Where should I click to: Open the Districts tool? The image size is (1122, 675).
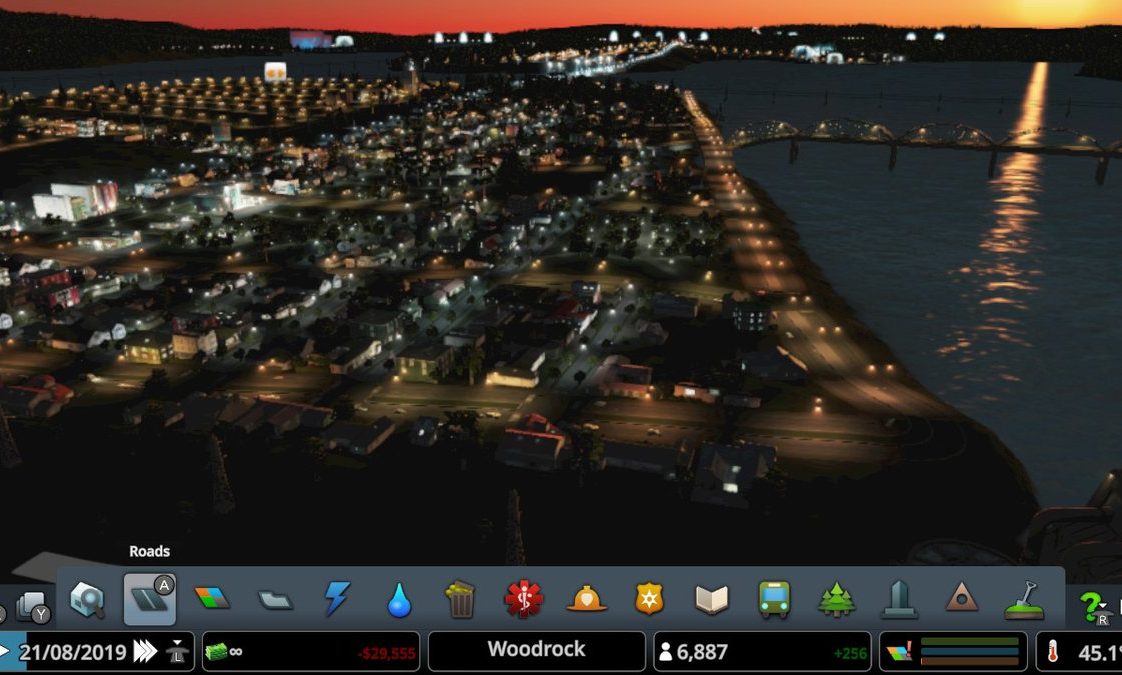[x=275, y=600]
